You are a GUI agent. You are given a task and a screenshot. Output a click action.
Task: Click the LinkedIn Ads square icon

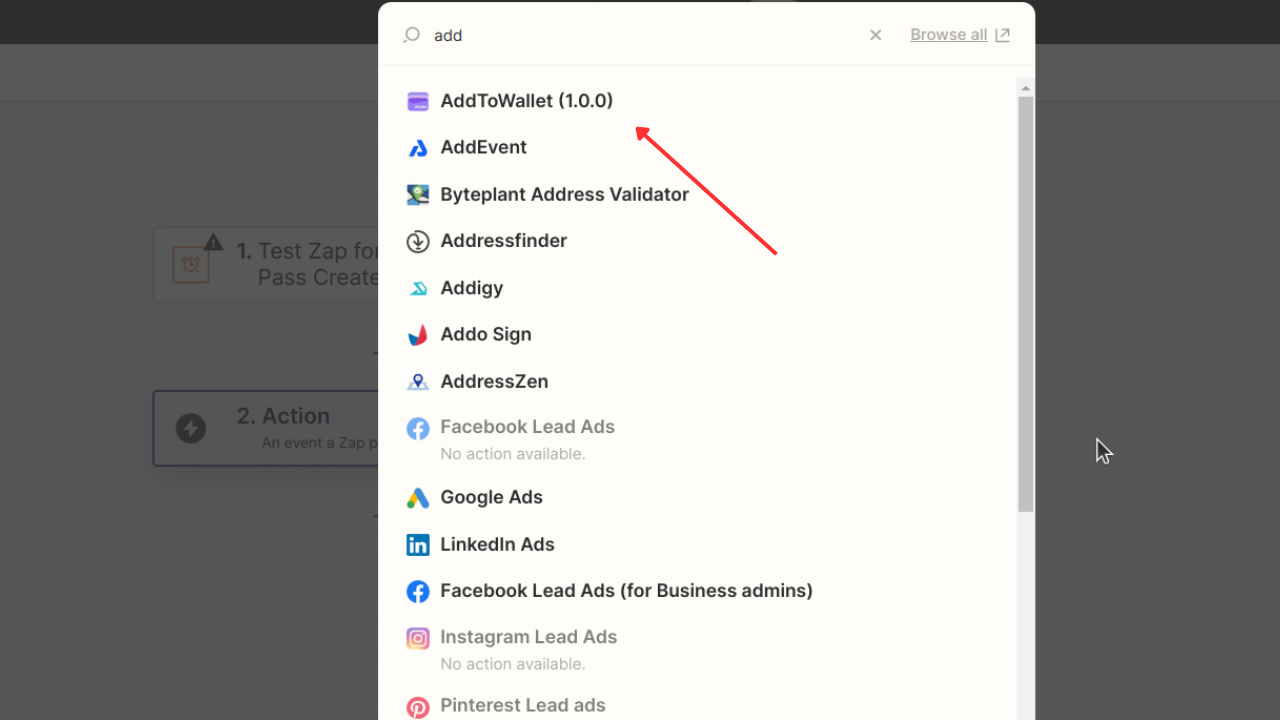[418, 544]
